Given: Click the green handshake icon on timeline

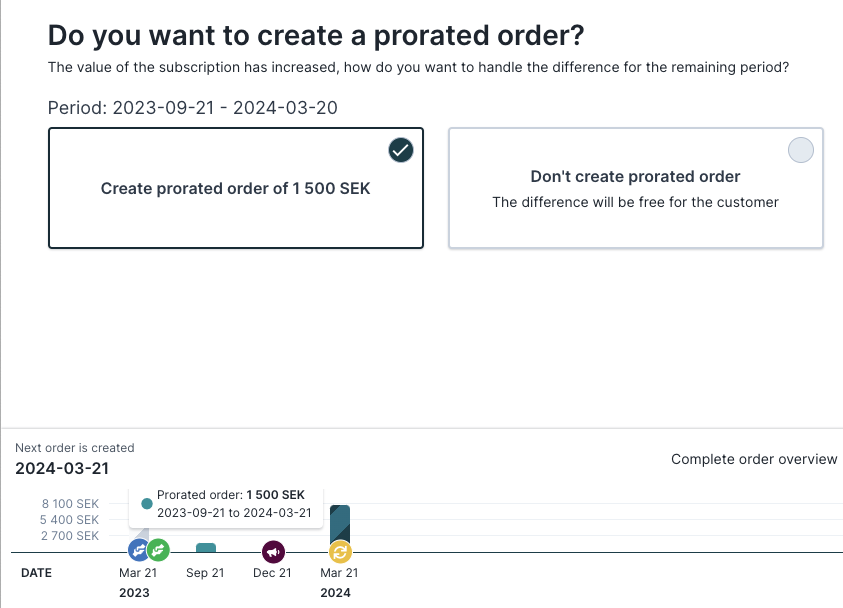Looking at the screenshot, I should pos(159,550).
